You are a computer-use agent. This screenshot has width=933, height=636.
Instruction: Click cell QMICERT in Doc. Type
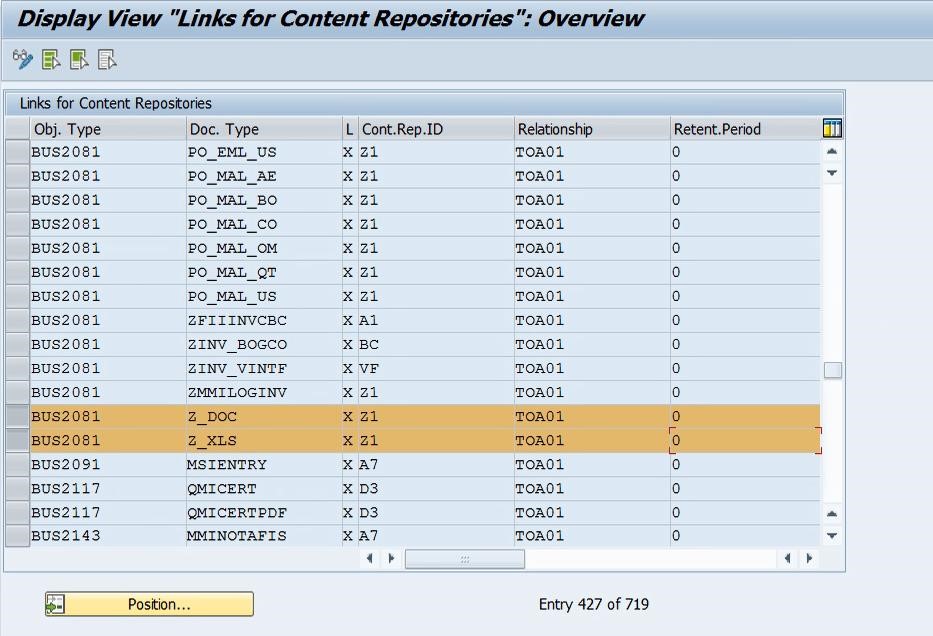(x=264, y=489)
